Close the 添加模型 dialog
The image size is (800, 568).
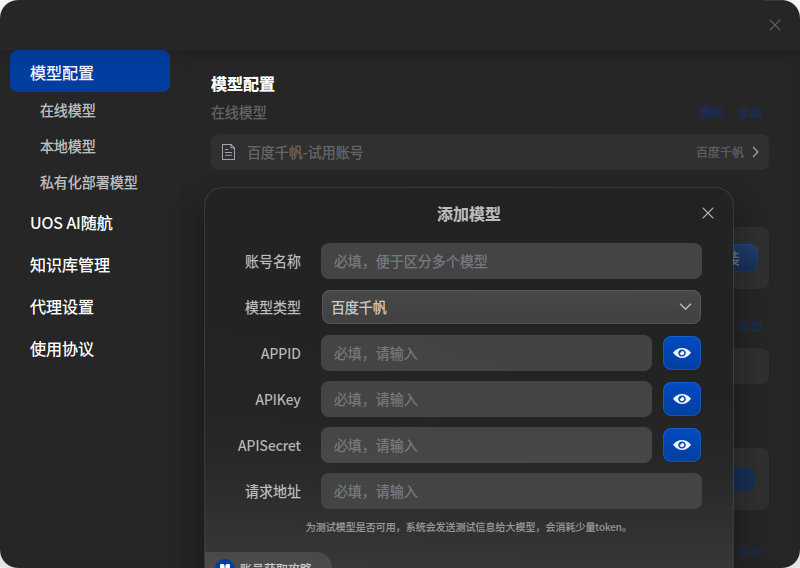point(708,213)
